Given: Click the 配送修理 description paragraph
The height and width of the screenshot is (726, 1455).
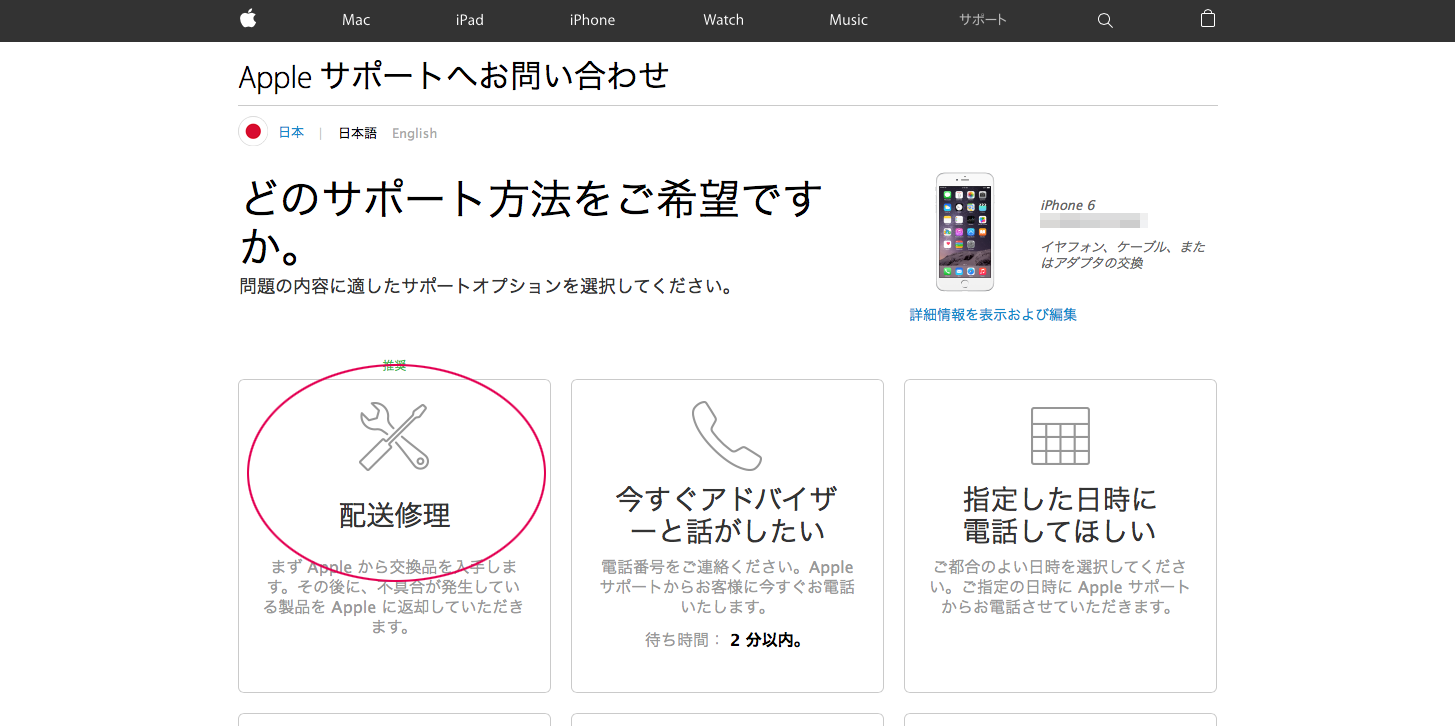Looking at the screenshot, I should coord(394,597).
